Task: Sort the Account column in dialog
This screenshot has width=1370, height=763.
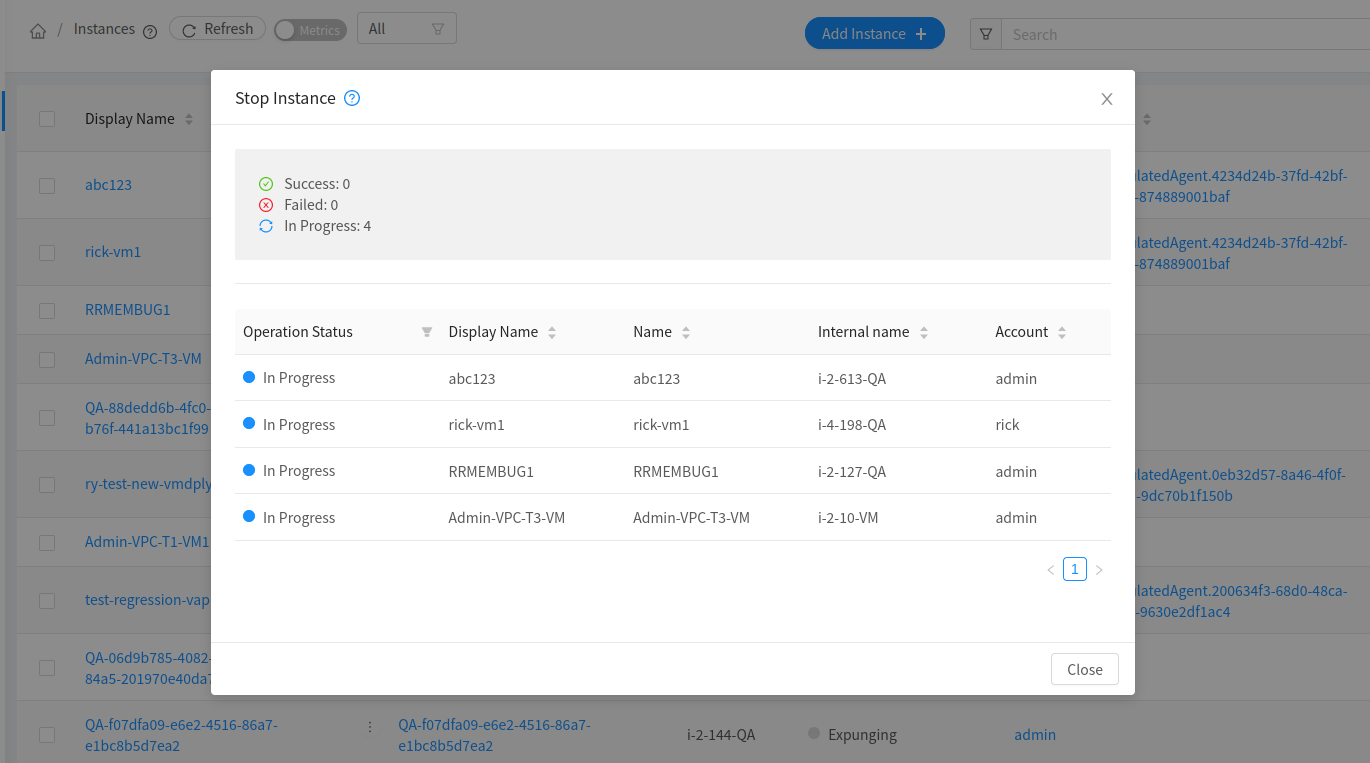Action: [1062, 332]
